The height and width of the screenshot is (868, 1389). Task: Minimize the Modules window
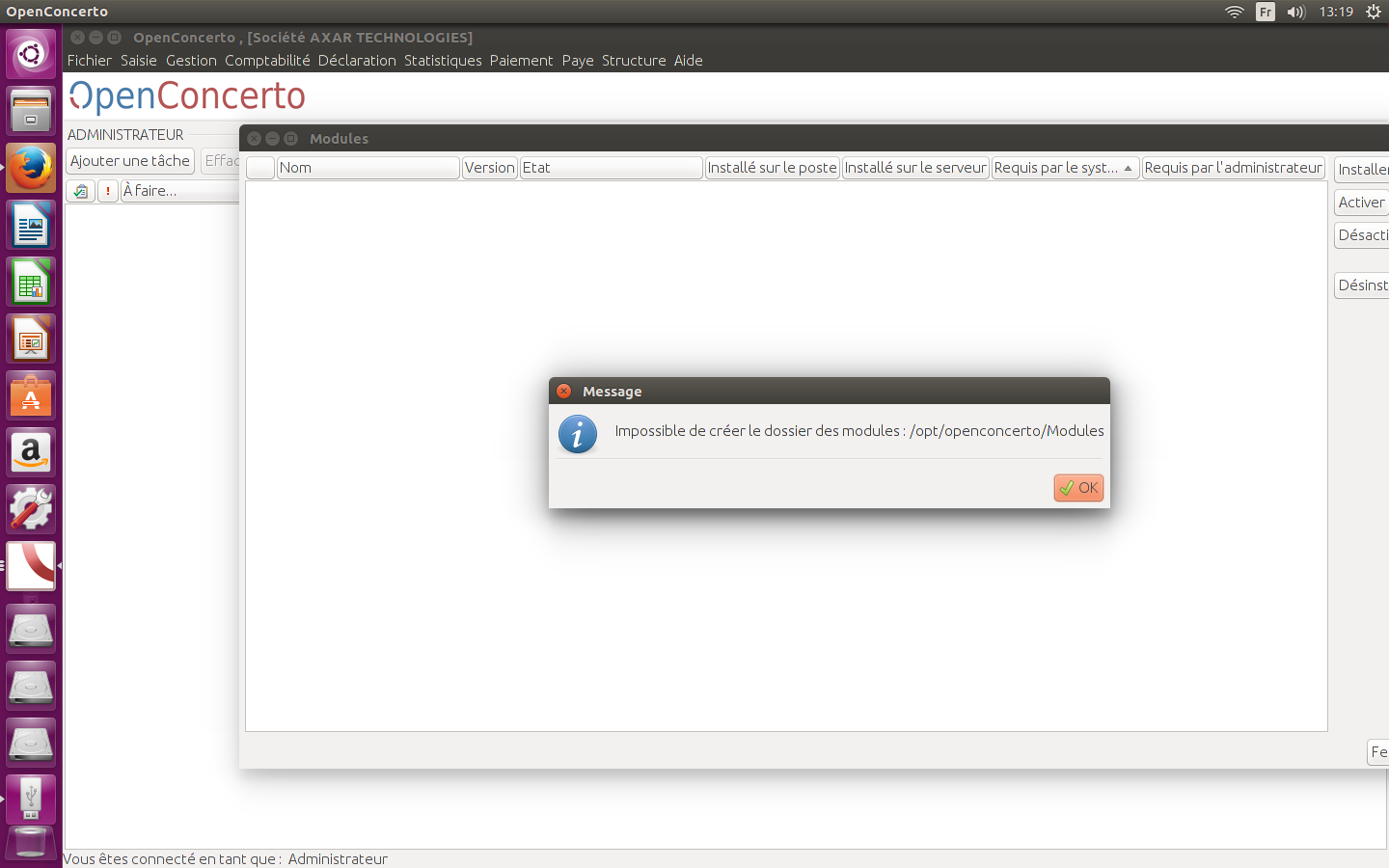tap(272, 138)
